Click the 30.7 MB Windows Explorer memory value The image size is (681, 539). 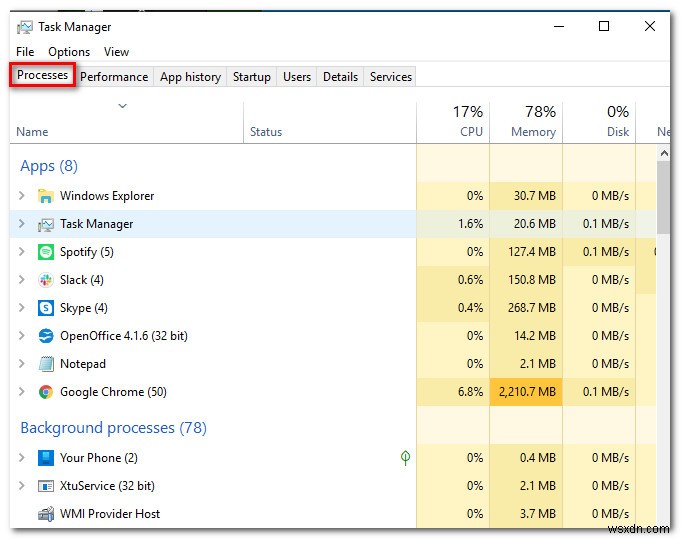[x=535, y=196]
